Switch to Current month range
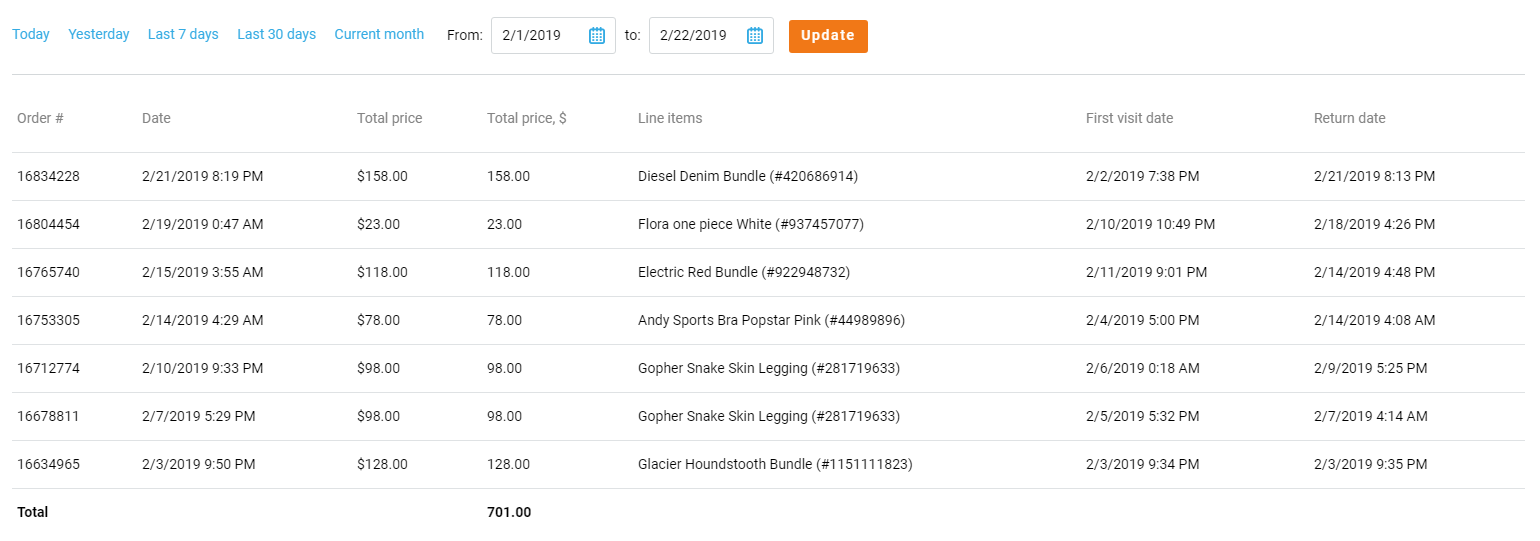The image size is (1540, 541). coord(379,35)
